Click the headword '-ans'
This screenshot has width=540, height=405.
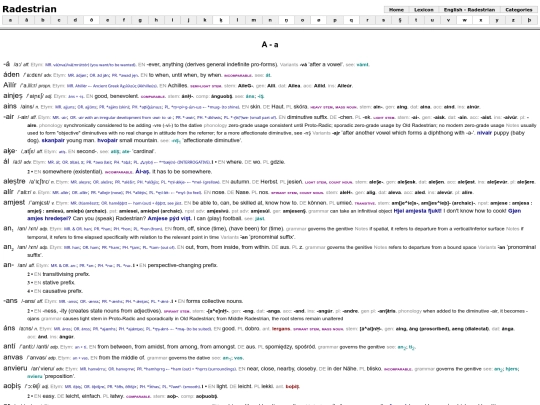[x=10, y=301]
